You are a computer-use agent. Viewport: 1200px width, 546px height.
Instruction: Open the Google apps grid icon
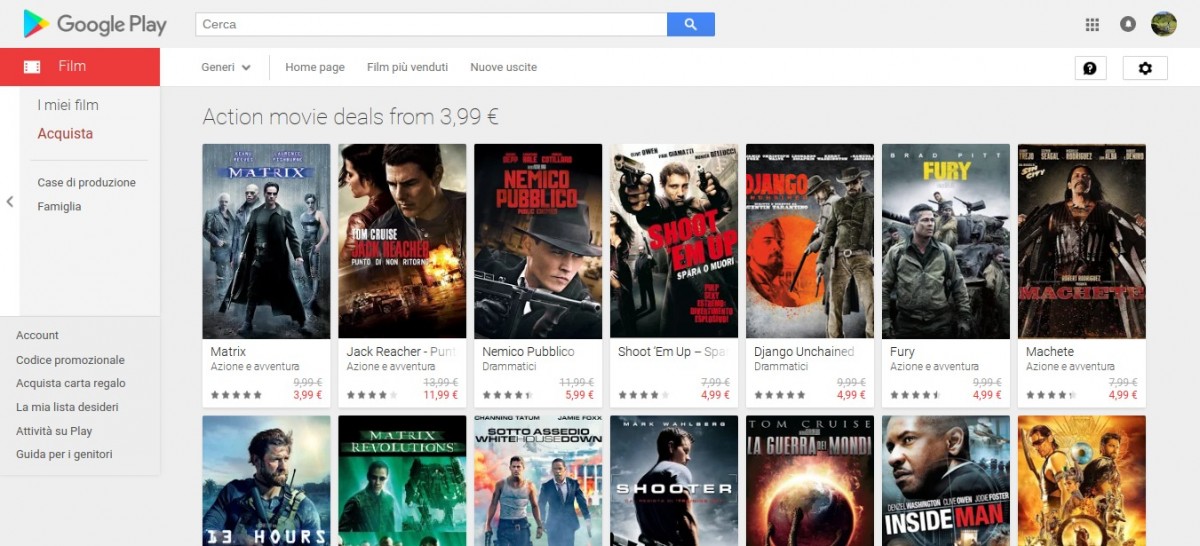[1092, 25]
